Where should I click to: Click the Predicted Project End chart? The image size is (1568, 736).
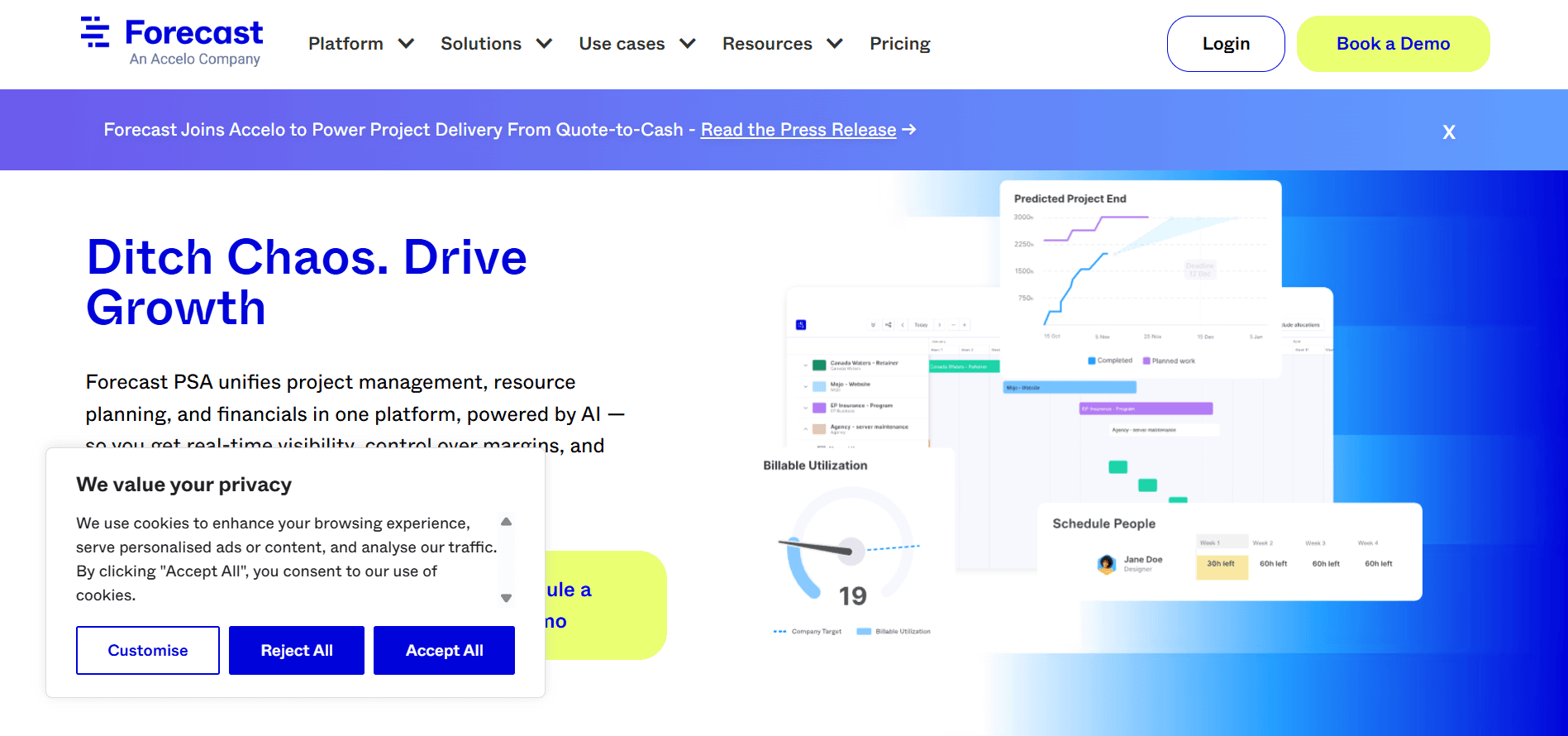[x=1141, y=280]
